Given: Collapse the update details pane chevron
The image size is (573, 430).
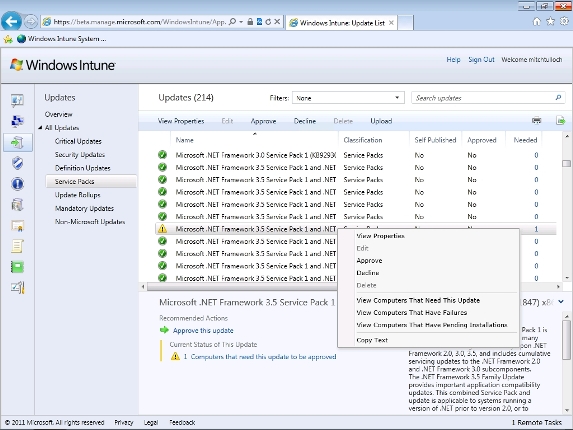Looking at the screenshot, I should tap(561, 302).
